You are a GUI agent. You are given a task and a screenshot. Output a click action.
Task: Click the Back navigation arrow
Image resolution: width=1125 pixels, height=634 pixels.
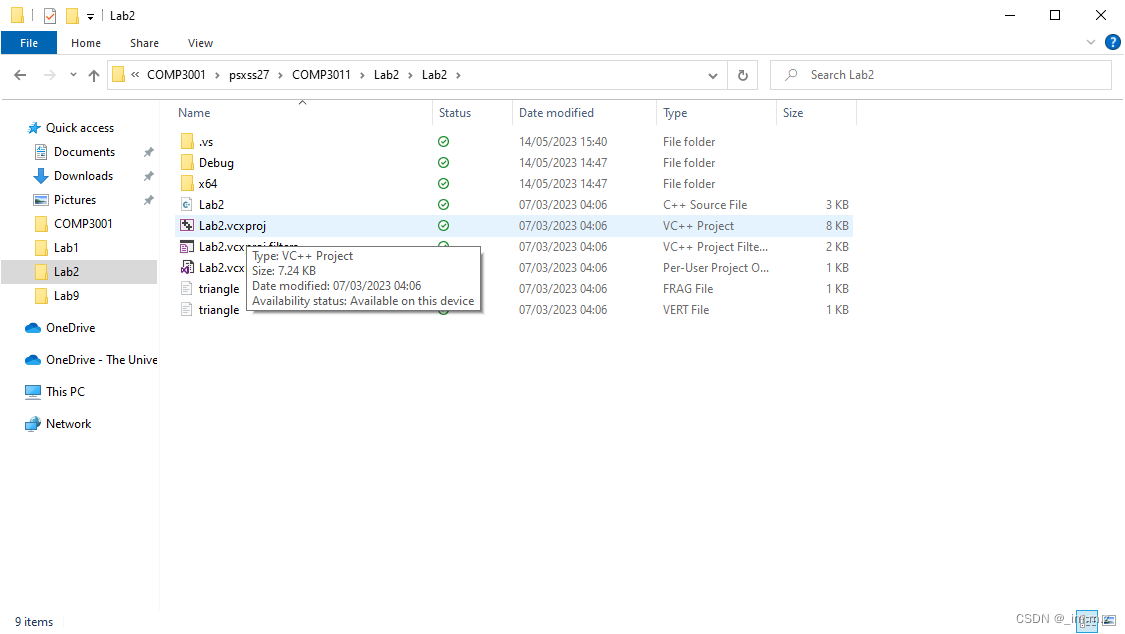coord(20,75)
